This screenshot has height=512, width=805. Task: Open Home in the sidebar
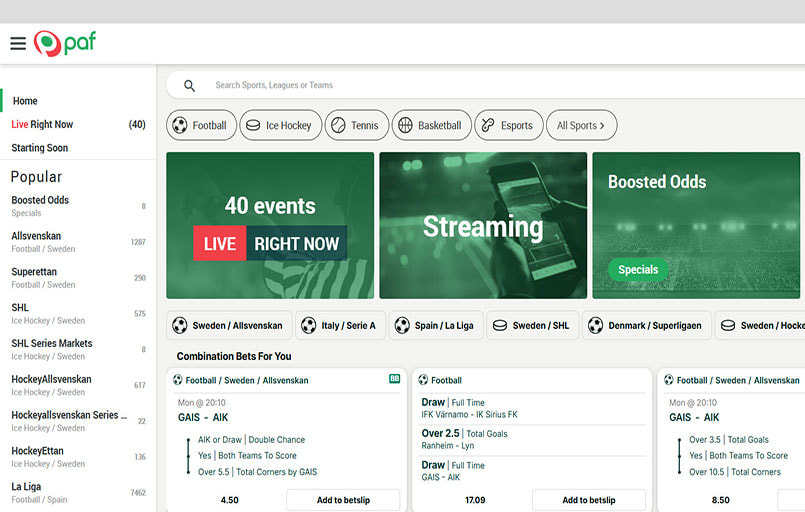[x=78, y=101]
